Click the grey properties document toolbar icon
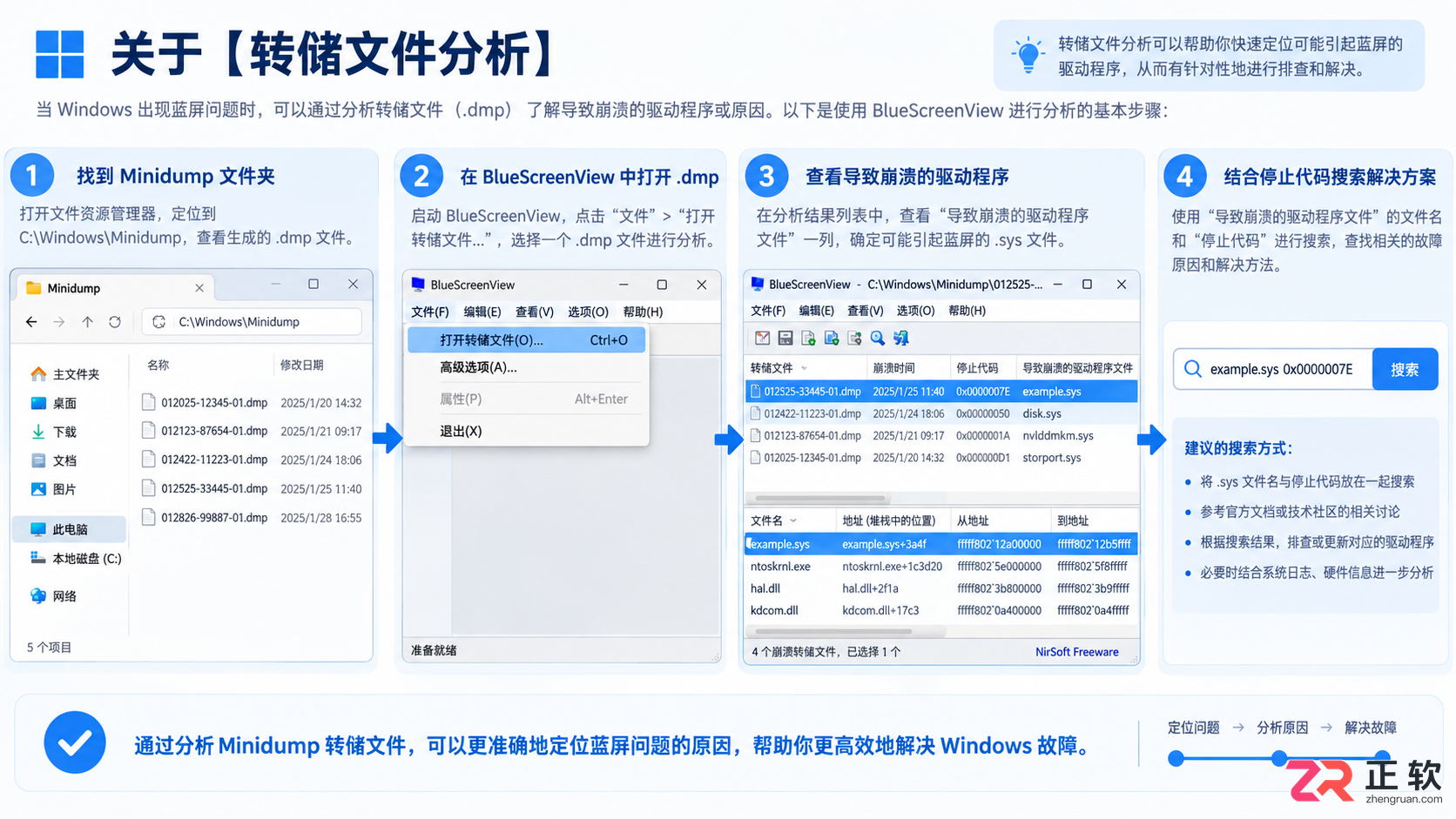Image resolution: width=1456 pixels, height=819 pixels. 854,338
